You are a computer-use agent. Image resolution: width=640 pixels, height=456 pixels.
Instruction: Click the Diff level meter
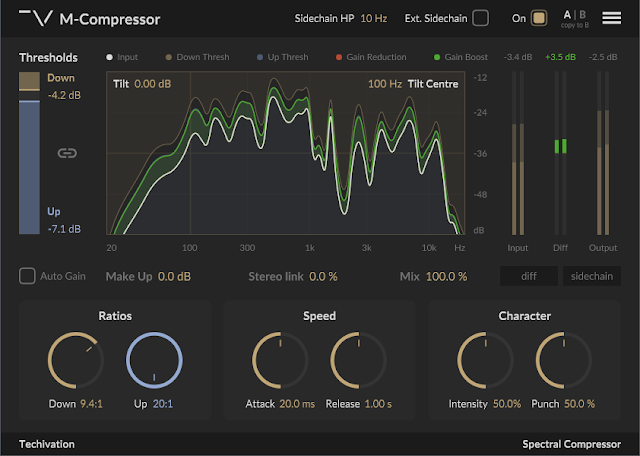(x=560, y=153)
